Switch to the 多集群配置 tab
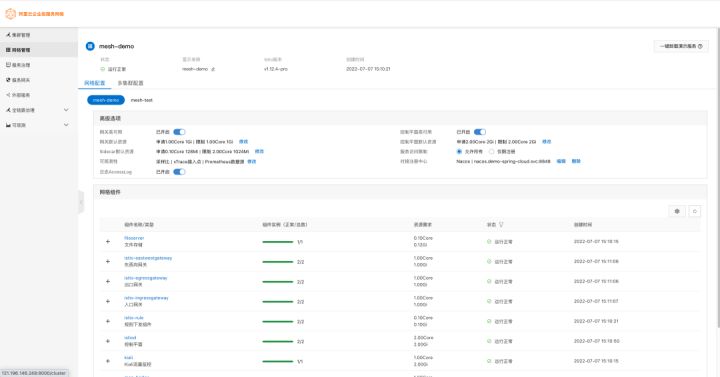 point(130,83)
